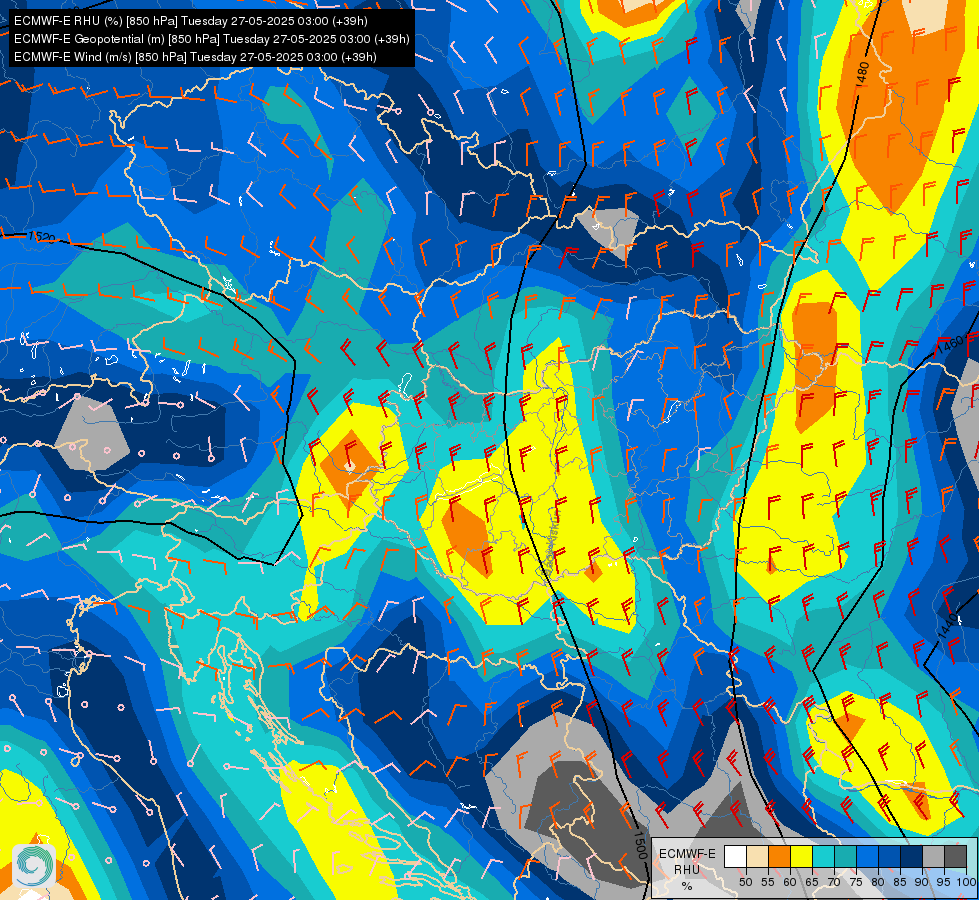The image size is (979, 900).
Task: Select the orange 55-60% humidity swatch
Action: point(780,856)
